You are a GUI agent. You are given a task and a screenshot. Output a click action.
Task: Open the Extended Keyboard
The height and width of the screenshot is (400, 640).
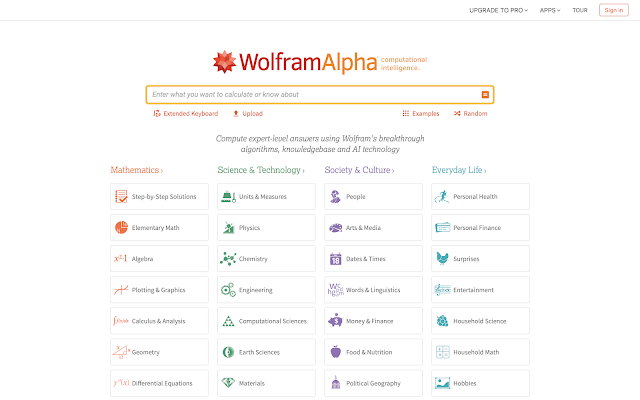186,113
